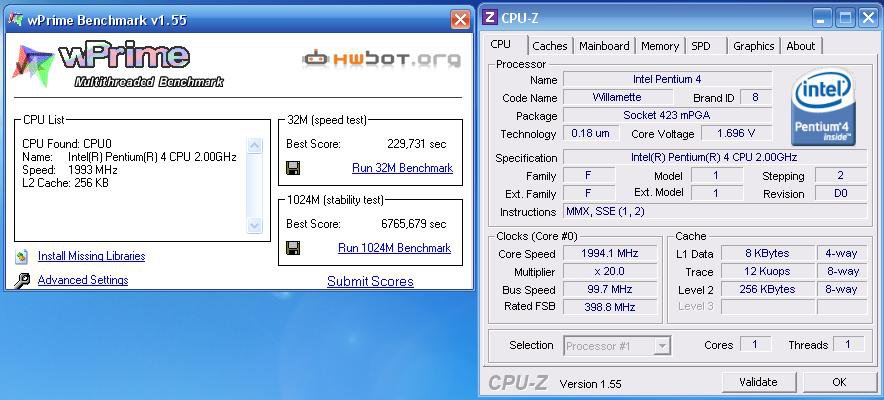884x400 pixels.
Task: Click the Submit Scores link
Action: (370, 281)
